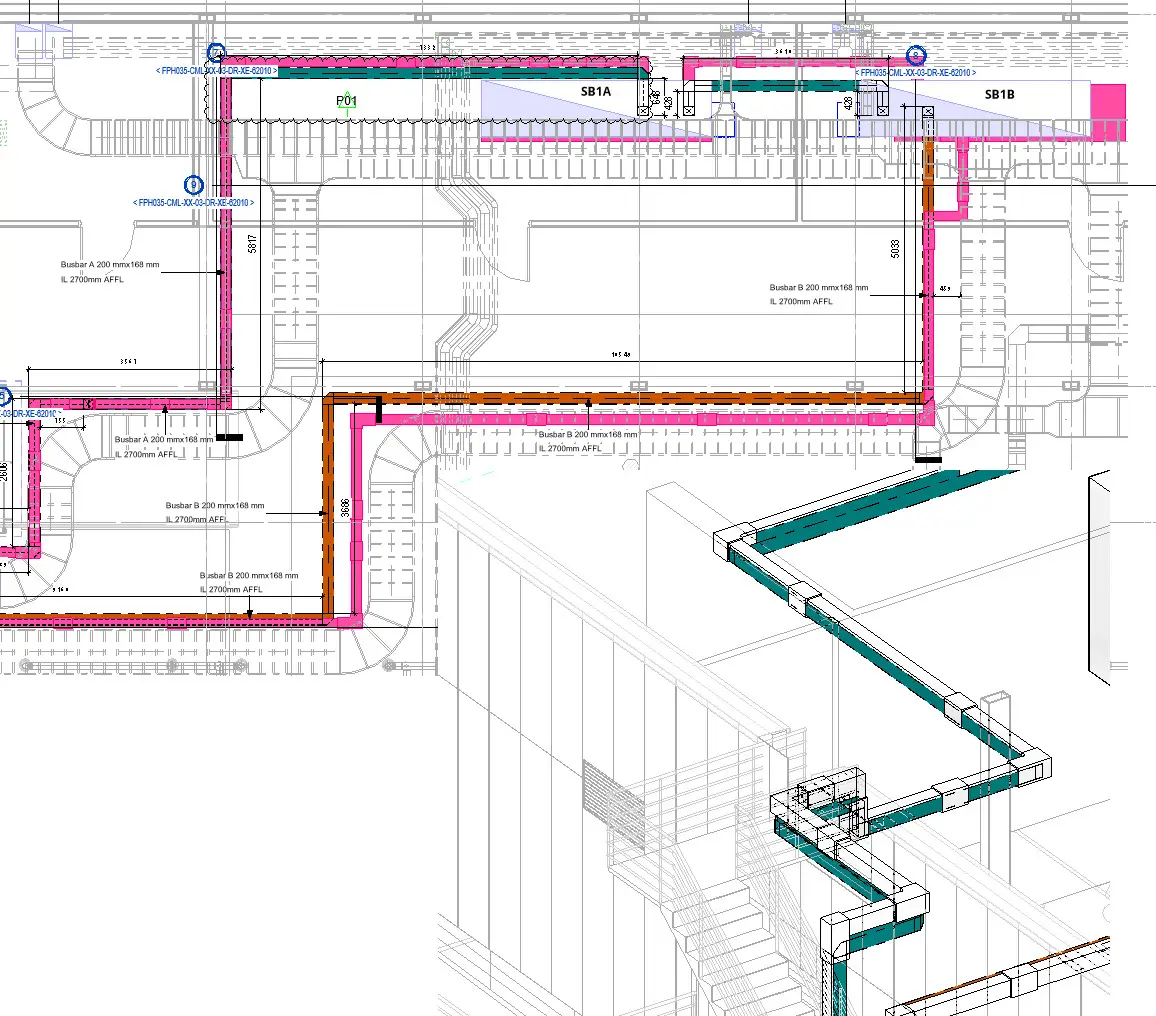1156x1016 pixels.
Task: Select the 428 dimension left of SB1B
Action: [849, 103]
